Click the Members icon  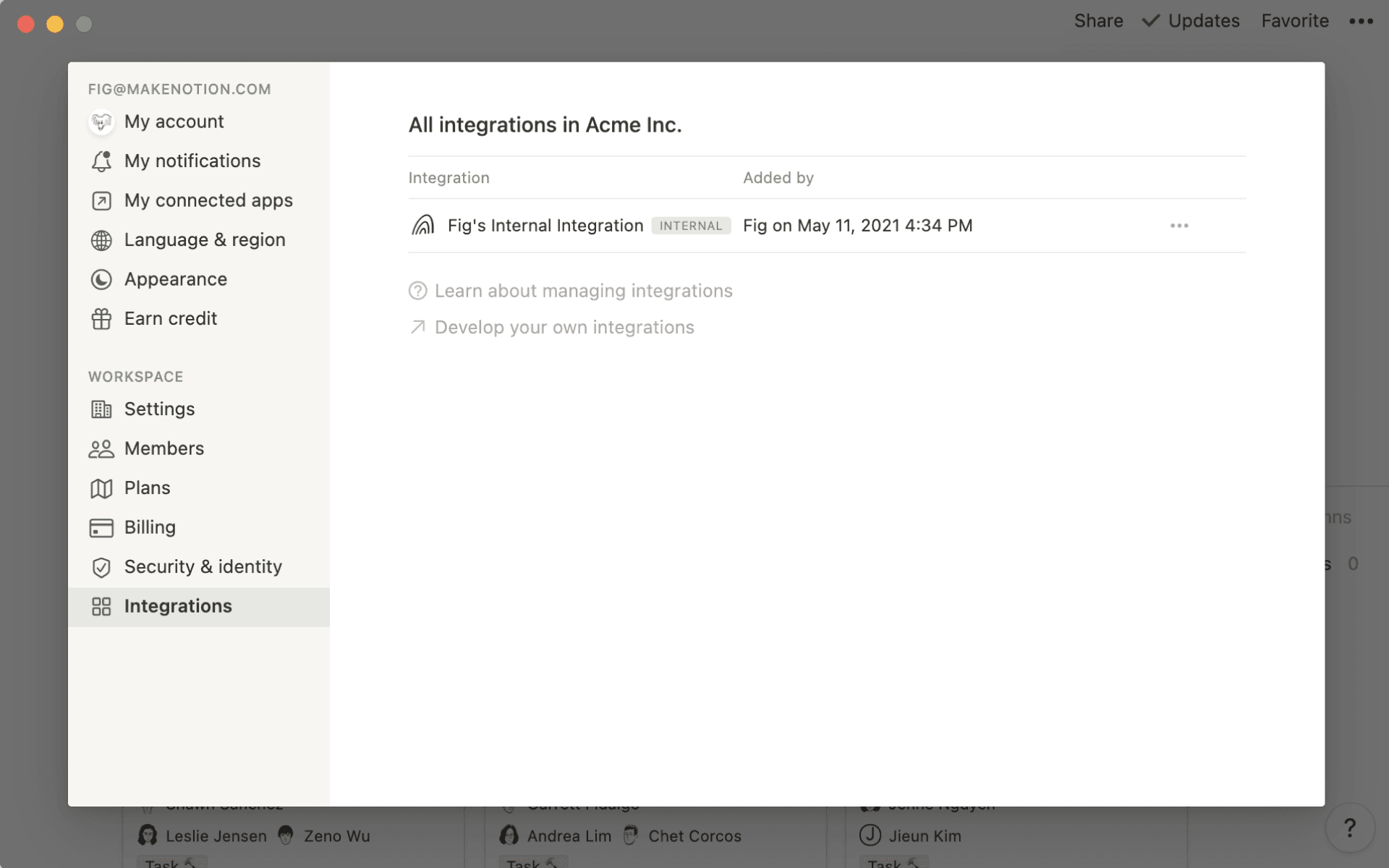pos(102,448)
